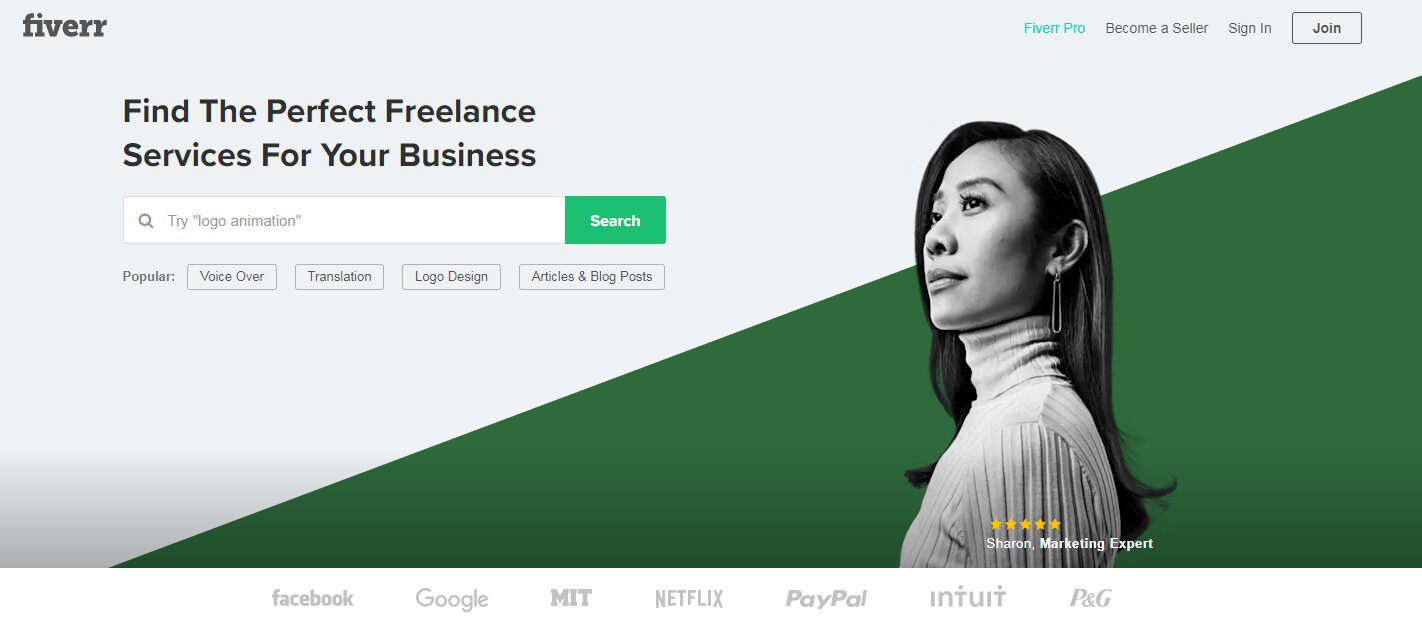Open the Fiverr Pro link
This screenshot has width=1422, height=619.
(x=1054, y=28)
